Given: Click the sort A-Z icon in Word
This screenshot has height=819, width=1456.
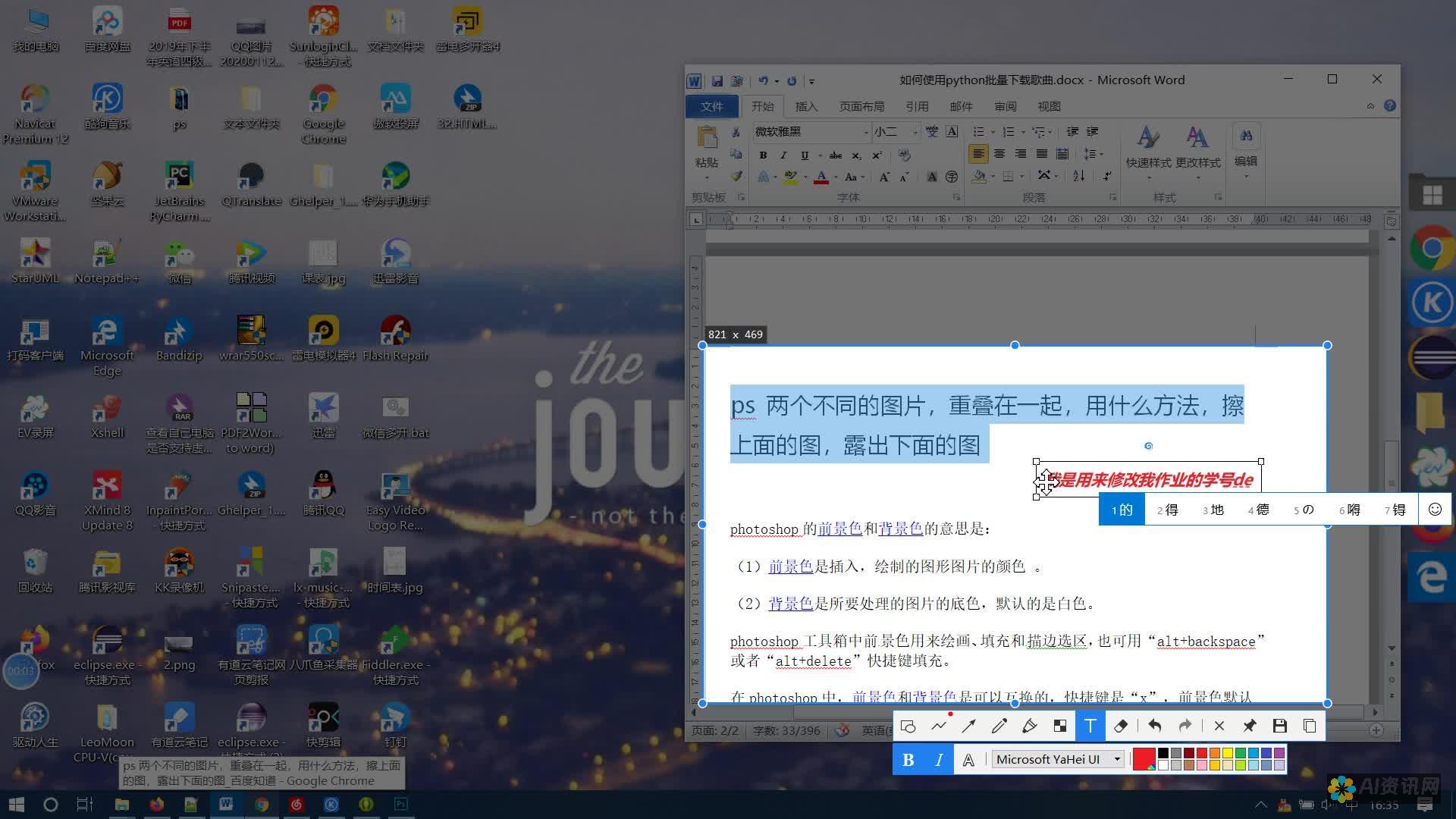Looking at the screenshot, I should coord(1078,176).
